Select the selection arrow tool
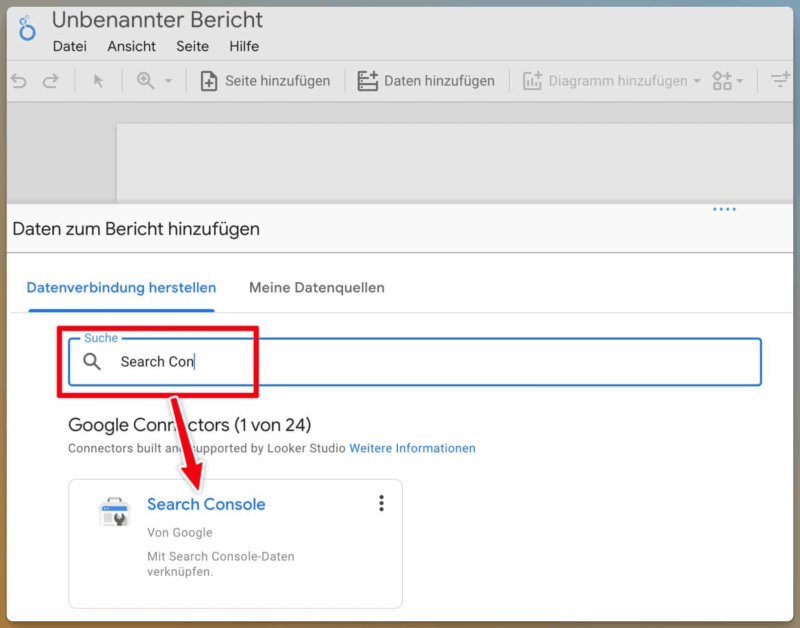Screen dimensions: 800x628 point(98,81)
